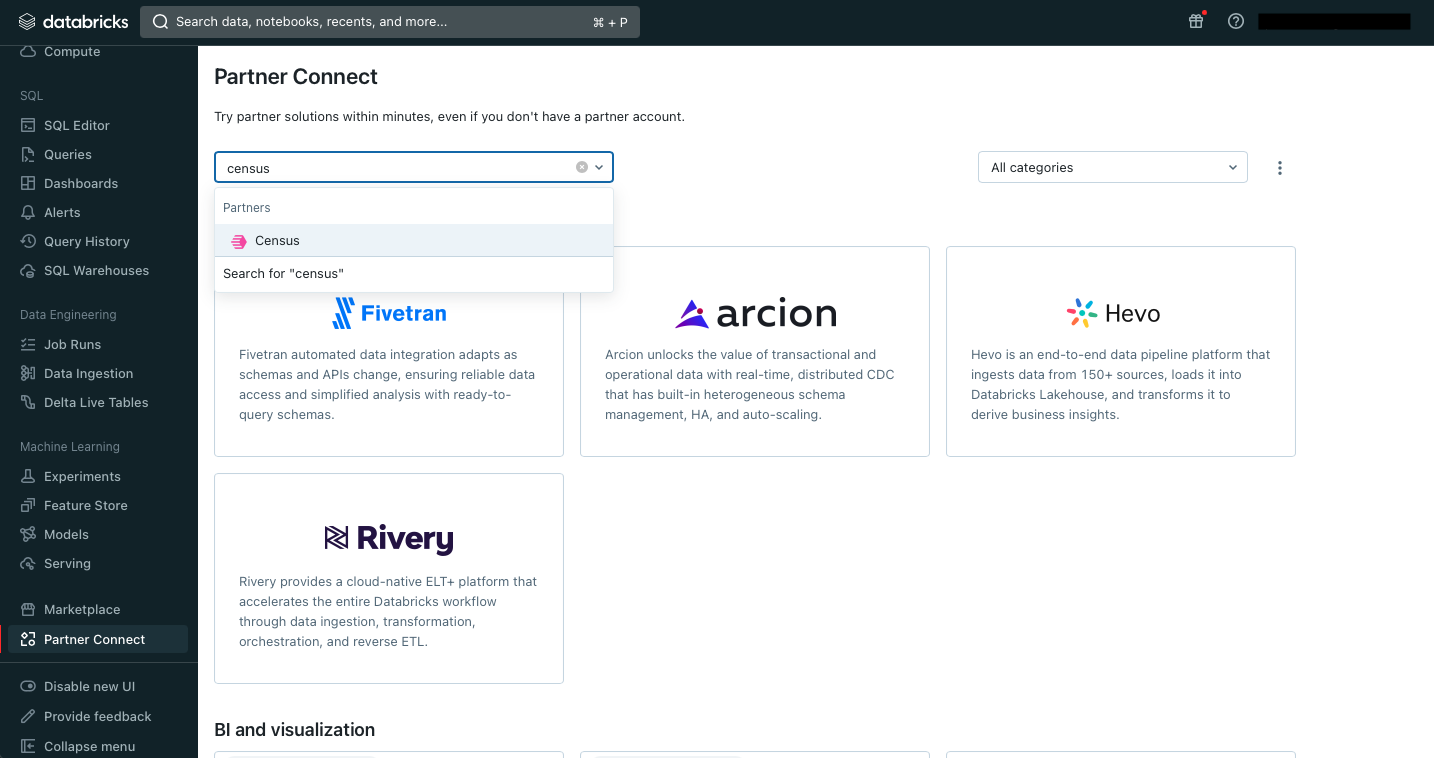This screenshot has width=1434, height=758.
Task: Navigate to Delta Live Tables
Action: coord(97,402)
